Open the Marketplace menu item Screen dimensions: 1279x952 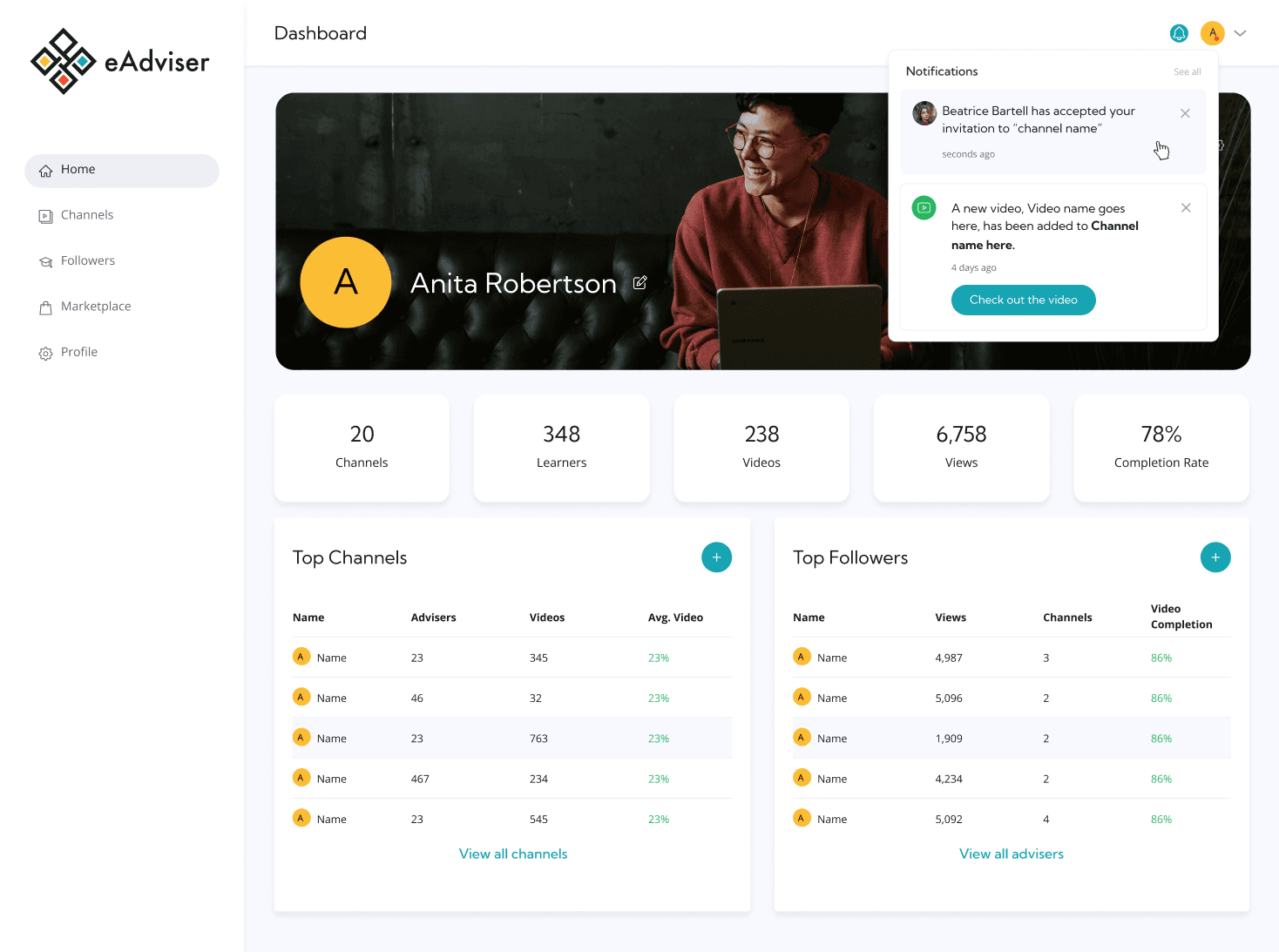tap(96, 306)
